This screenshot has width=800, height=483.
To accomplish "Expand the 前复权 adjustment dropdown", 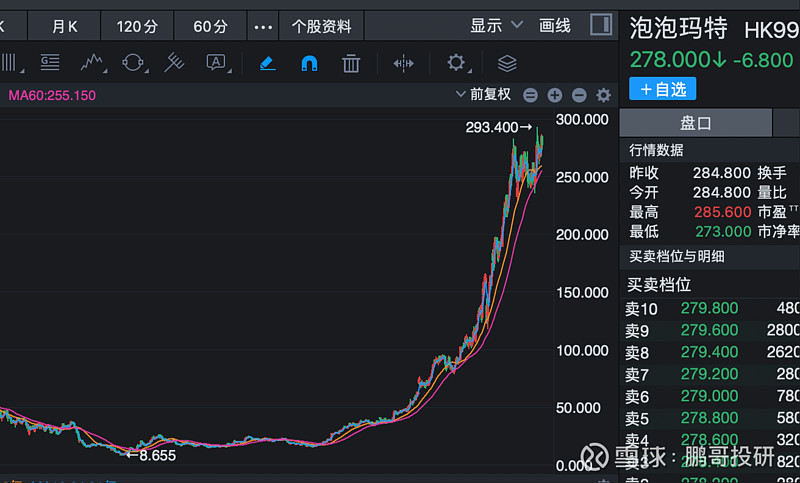I will point(483,94).
